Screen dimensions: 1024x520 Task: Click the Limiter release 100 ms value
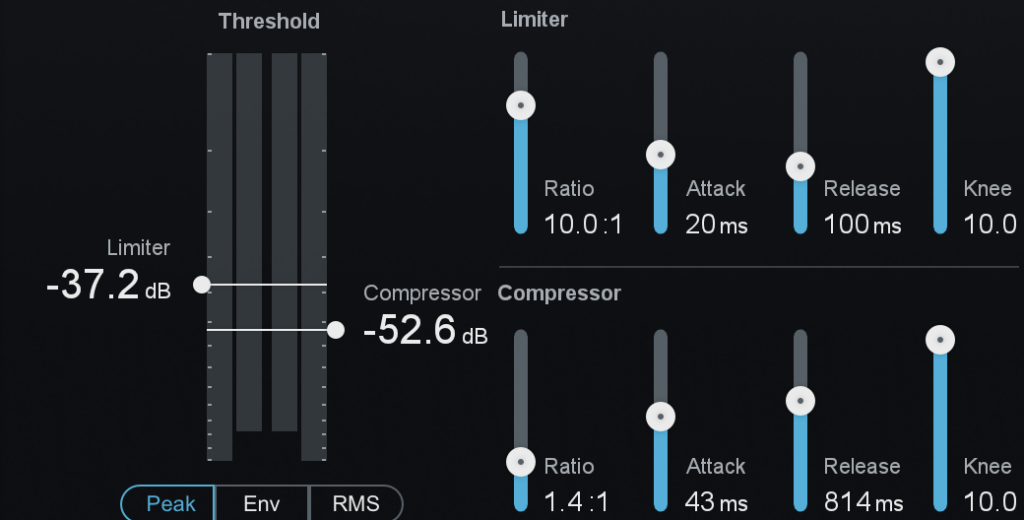[x=862, y=224]
